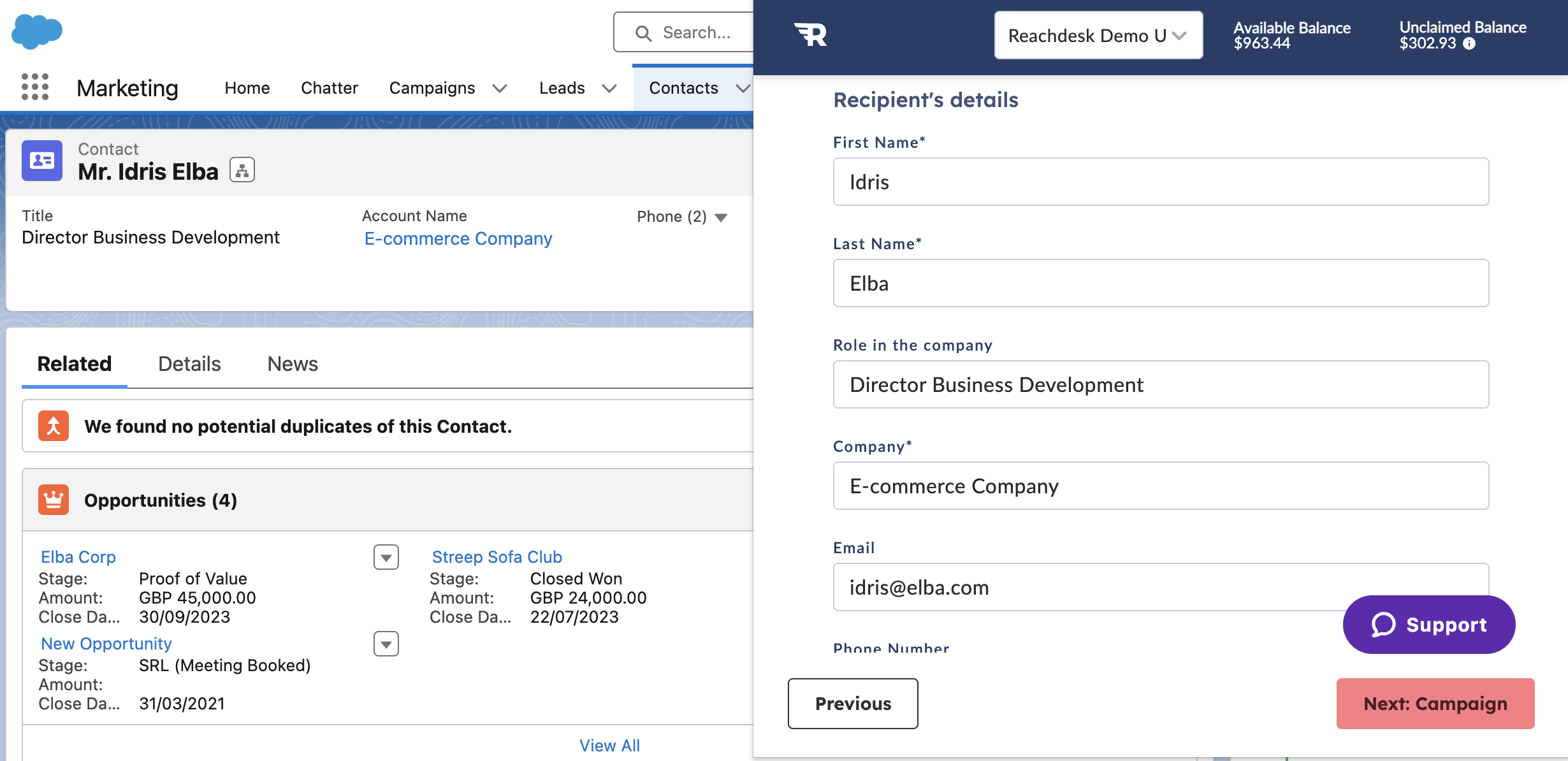Switch to the Details tab
The width and height of the screenshot is (1568, 761).
(x=189, y=364)
